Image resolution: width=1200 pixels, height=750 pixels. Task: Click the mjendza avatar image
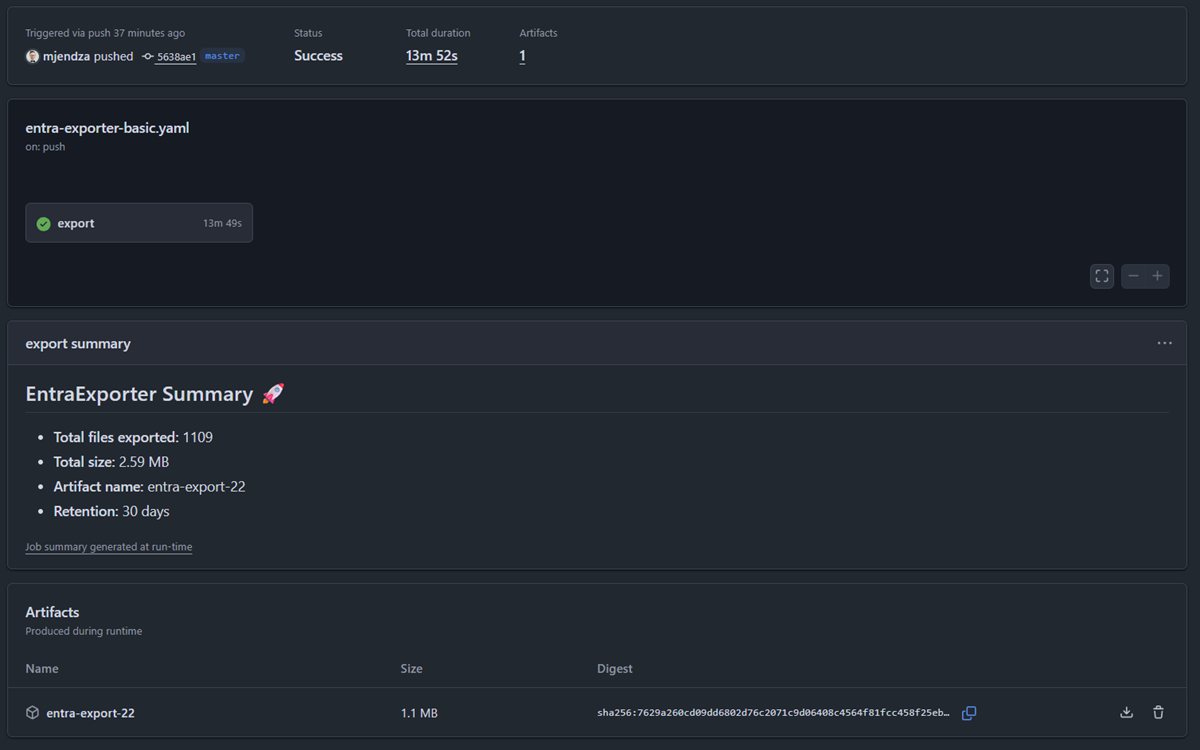click(x=32, y=57)
